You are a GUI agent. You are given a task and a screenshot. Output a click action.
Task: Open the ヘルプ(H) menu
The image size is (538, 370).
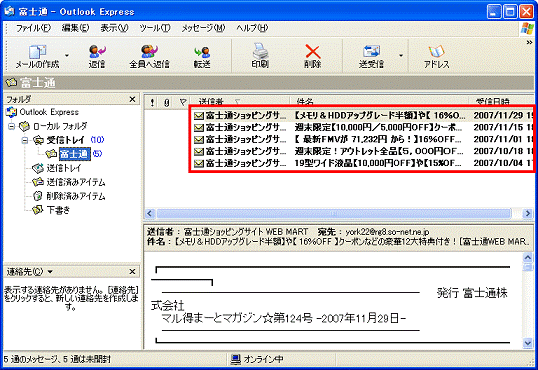pyautogui.click(x=252, y=28)
